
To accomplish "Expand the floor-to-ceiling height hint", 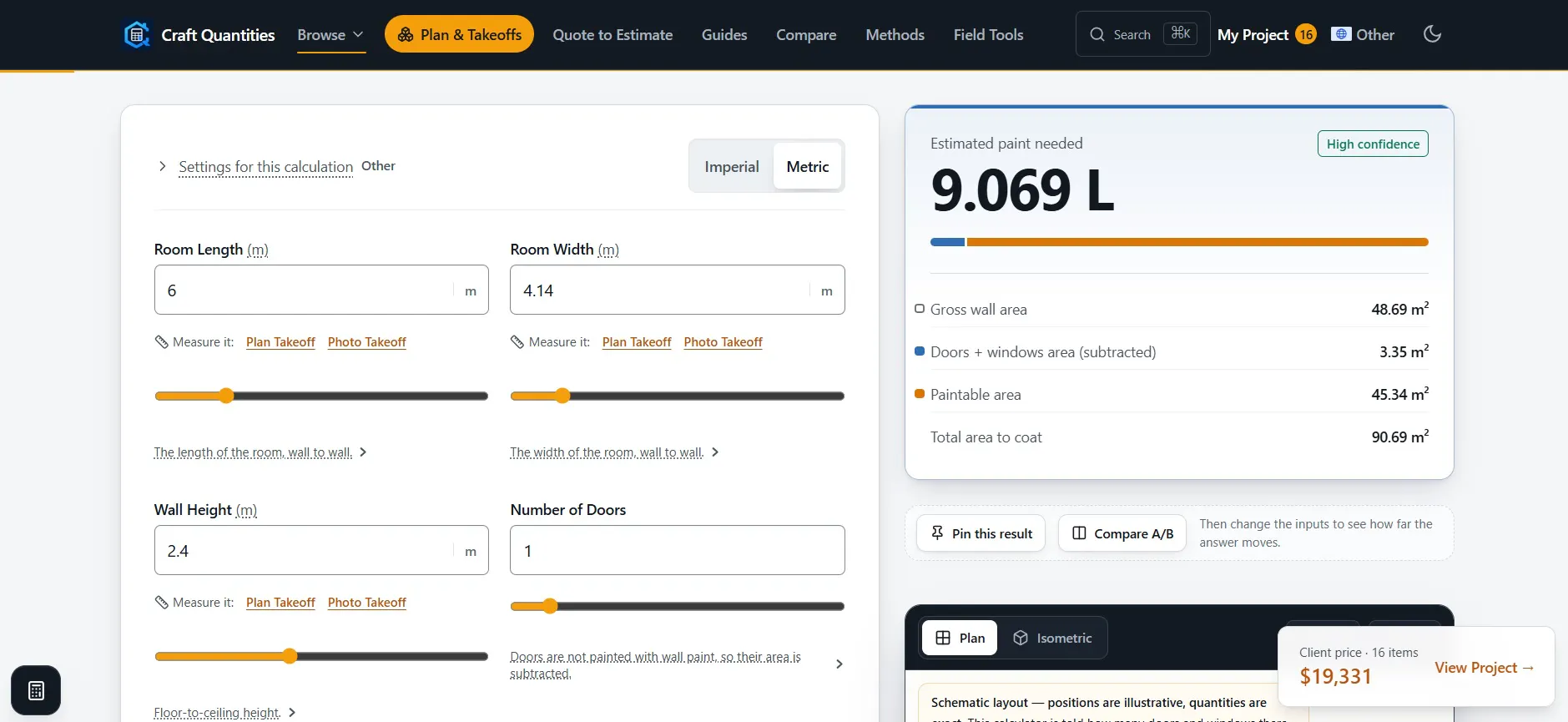I will 225,713.
